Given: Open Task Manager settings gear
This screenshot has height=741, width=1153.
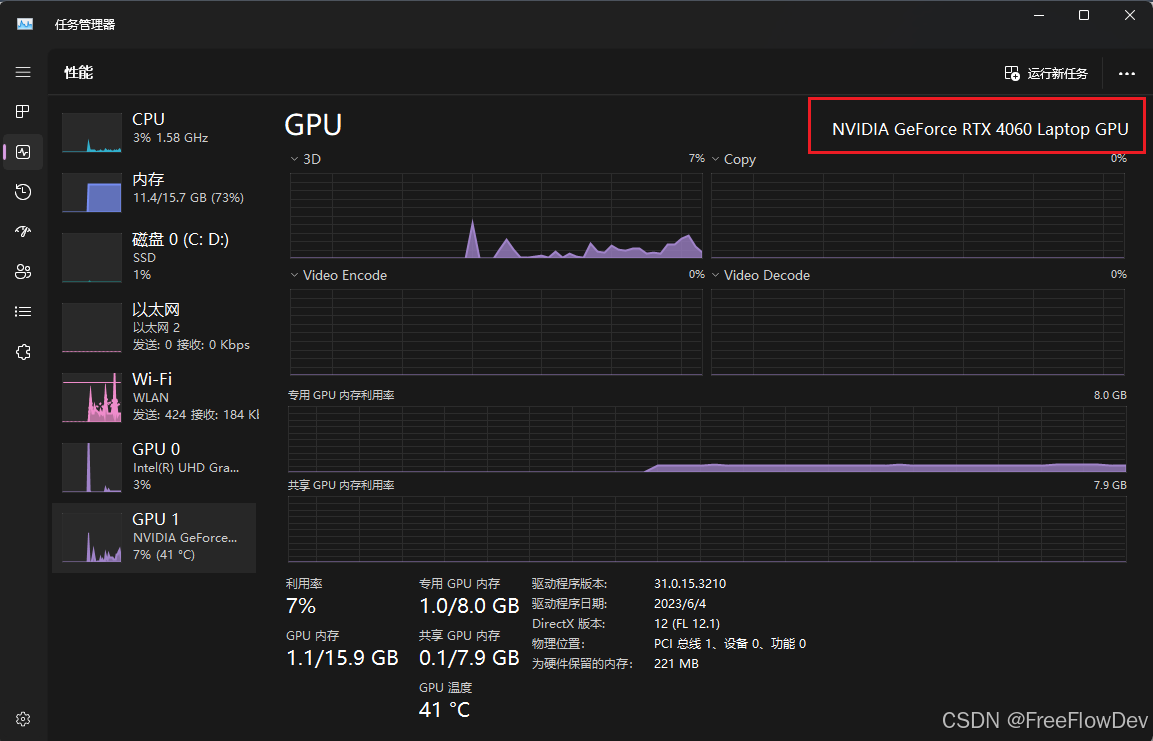Looking at the screenshot, I should tap(23, 718).
